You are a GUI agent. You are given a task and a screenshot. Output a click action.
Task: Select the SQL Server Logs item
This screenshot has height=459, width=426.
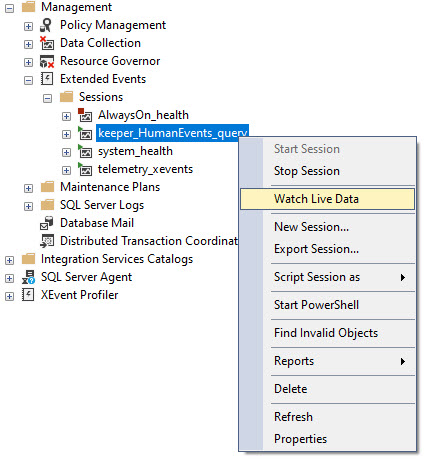(102, 205)
